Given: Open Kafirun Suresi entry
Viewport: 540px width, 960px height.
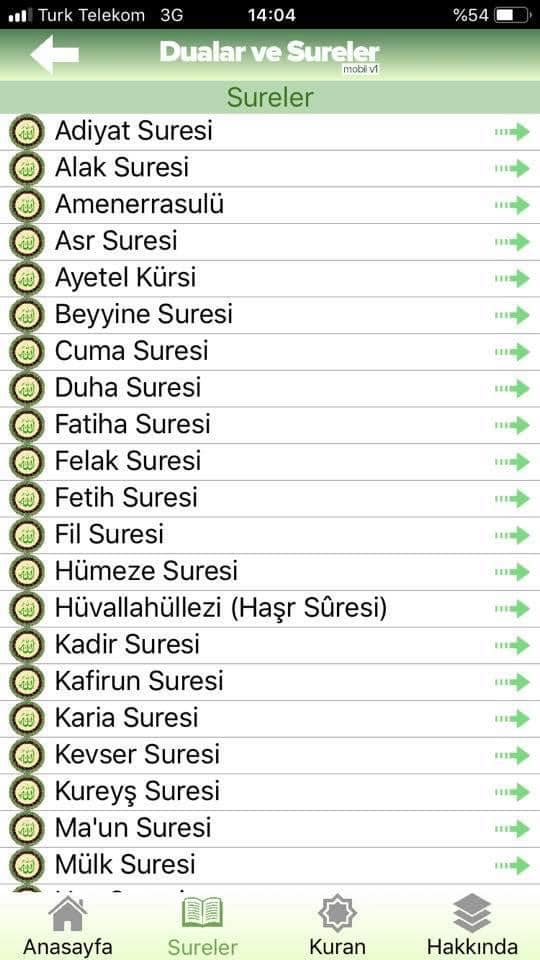Looking at the screenshot, I should point(270,682).
